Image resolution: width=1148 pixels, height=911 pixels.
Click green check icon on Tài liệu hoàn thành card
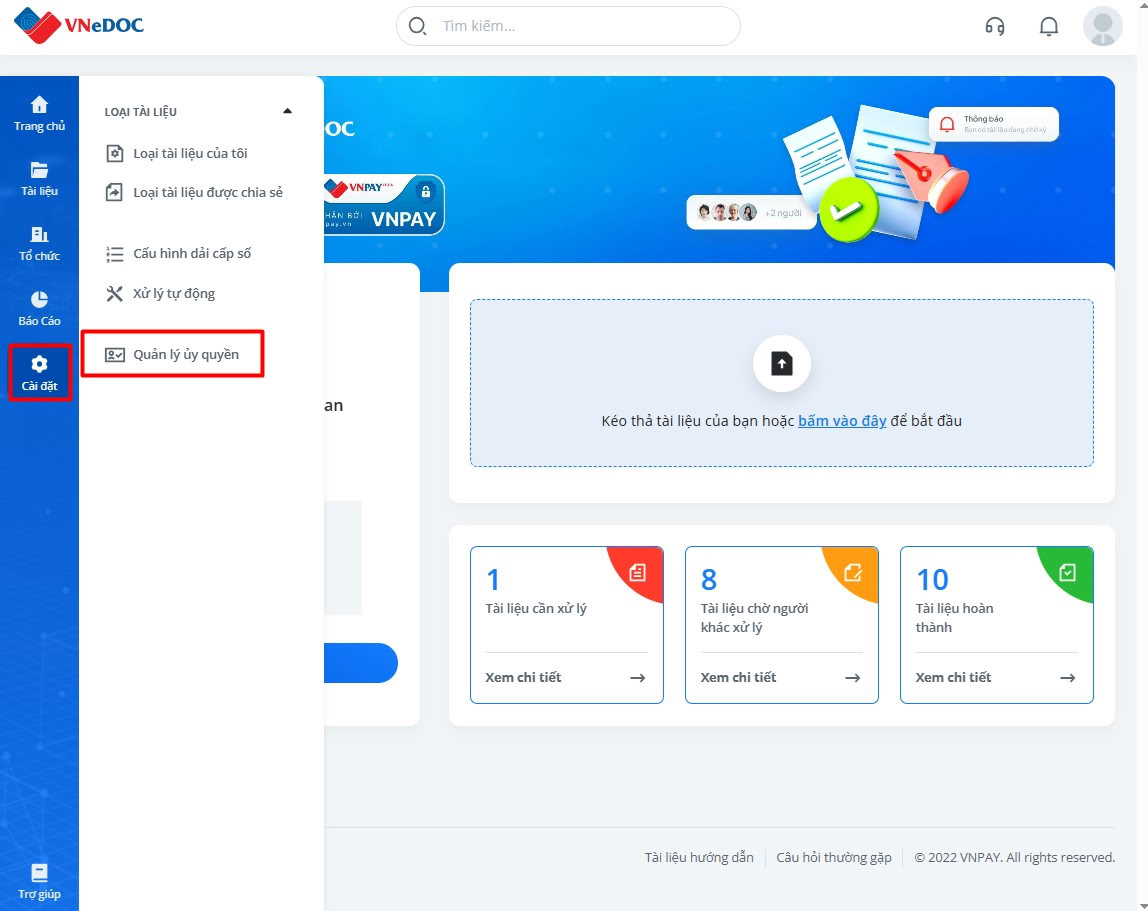click(x=1067, y=573)
